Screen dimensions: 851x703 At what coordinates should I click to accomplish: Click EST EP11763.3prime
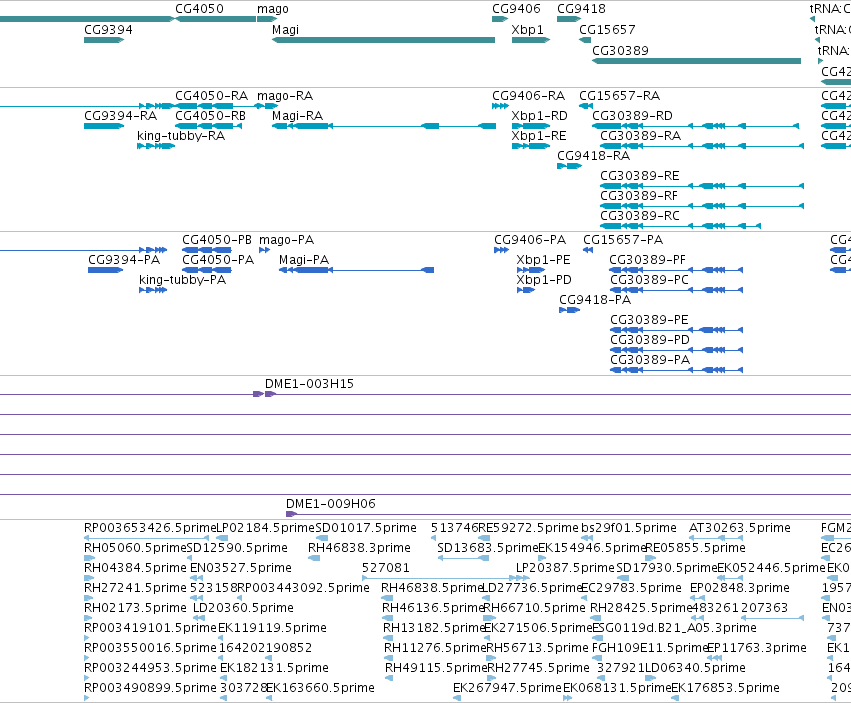(x=757, y=648)
